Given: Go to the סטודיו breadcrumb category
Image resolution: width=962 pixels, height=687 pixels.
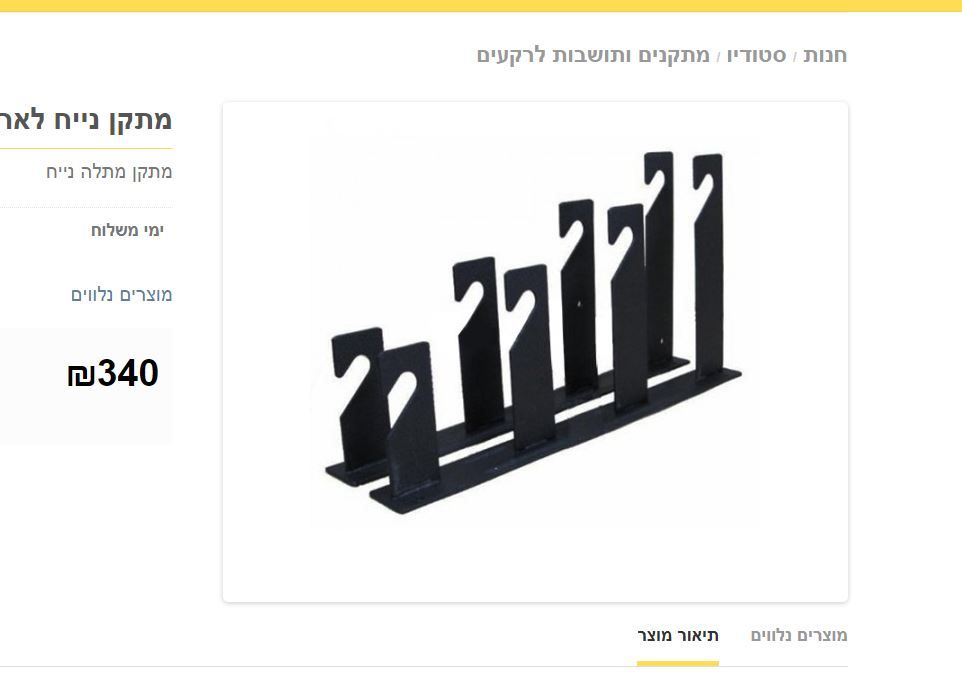Looking at the screenshot, I should coord(759,55).
